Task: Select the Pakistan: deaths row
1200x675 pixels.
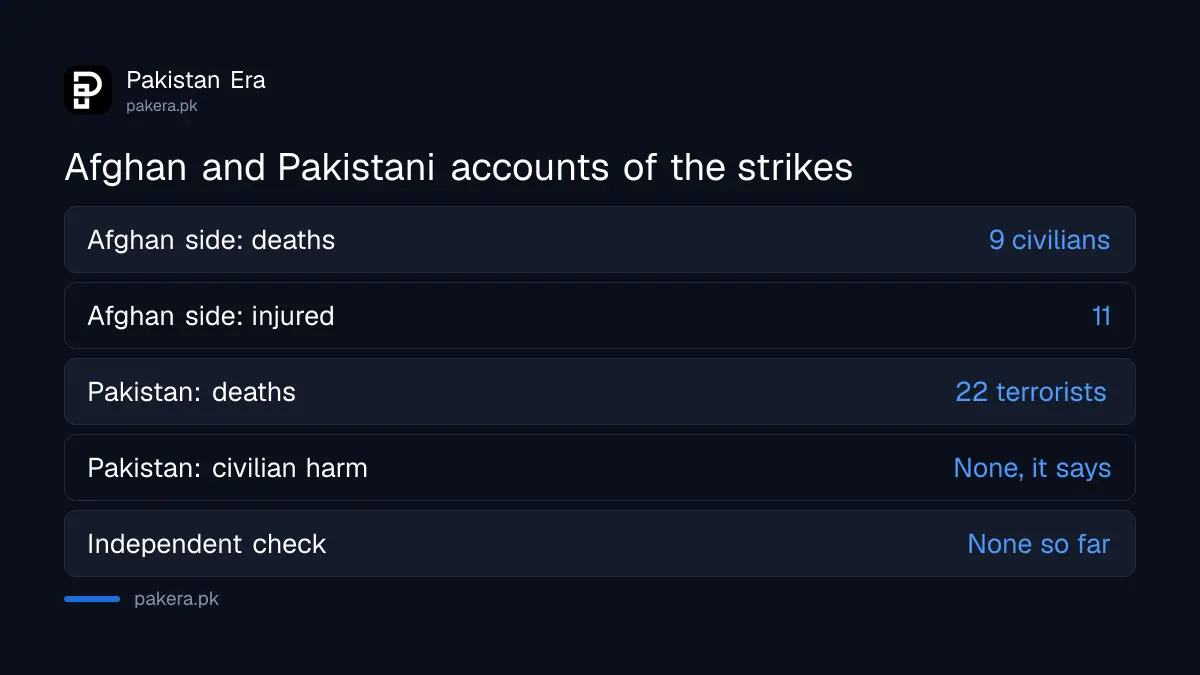Action: (600, 392)
